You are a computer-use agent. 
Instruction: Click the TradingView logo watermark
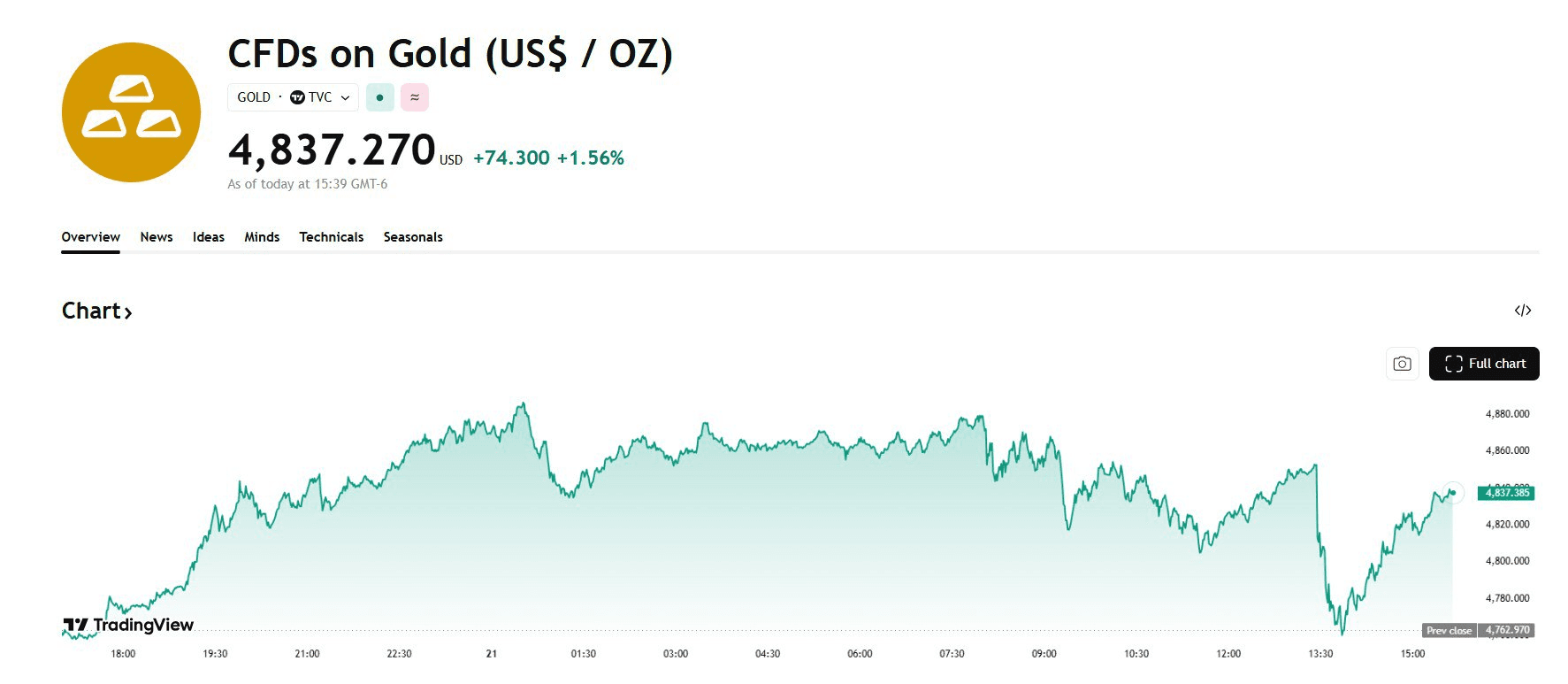click(128, 625)
